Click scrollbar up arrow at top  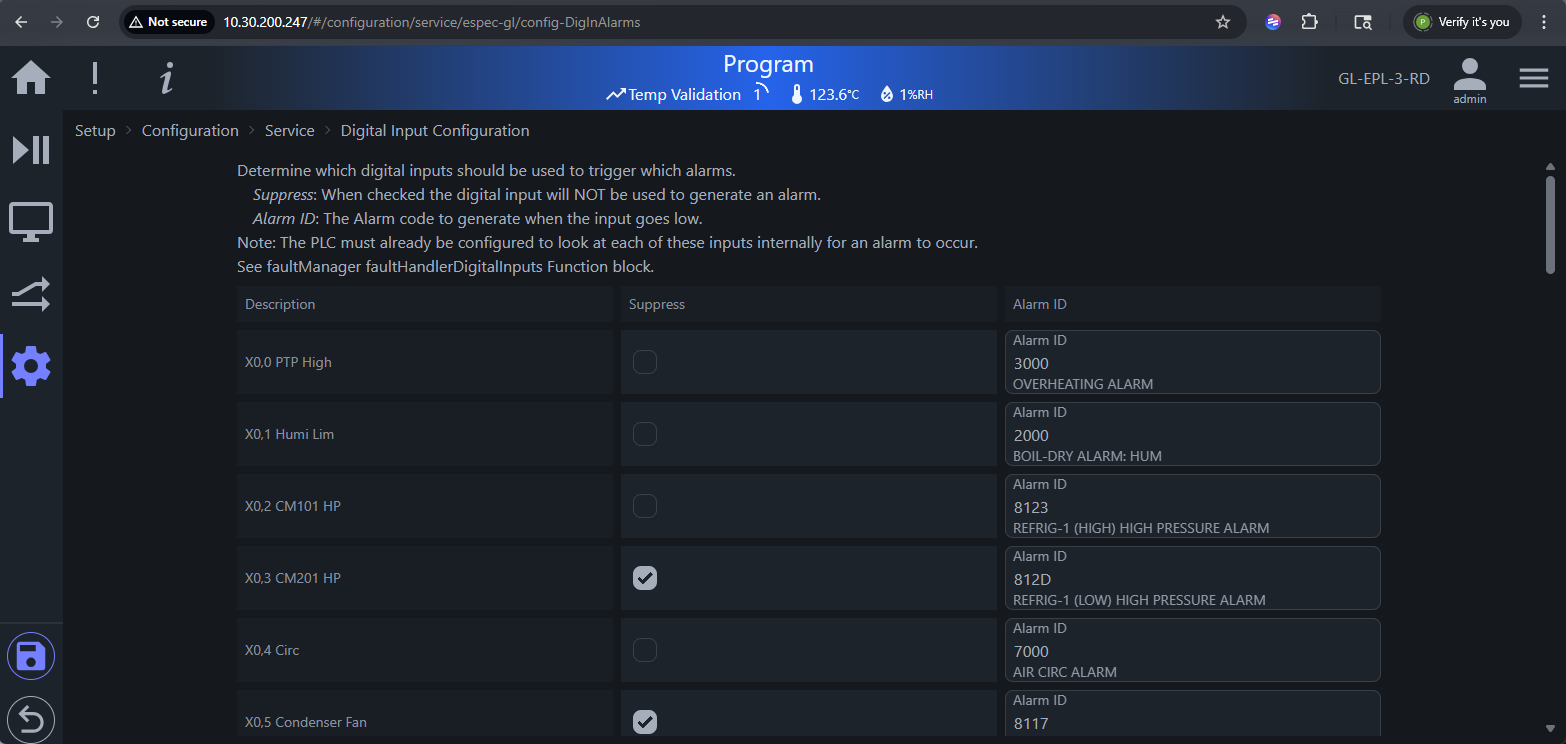tap(1550, 166)
